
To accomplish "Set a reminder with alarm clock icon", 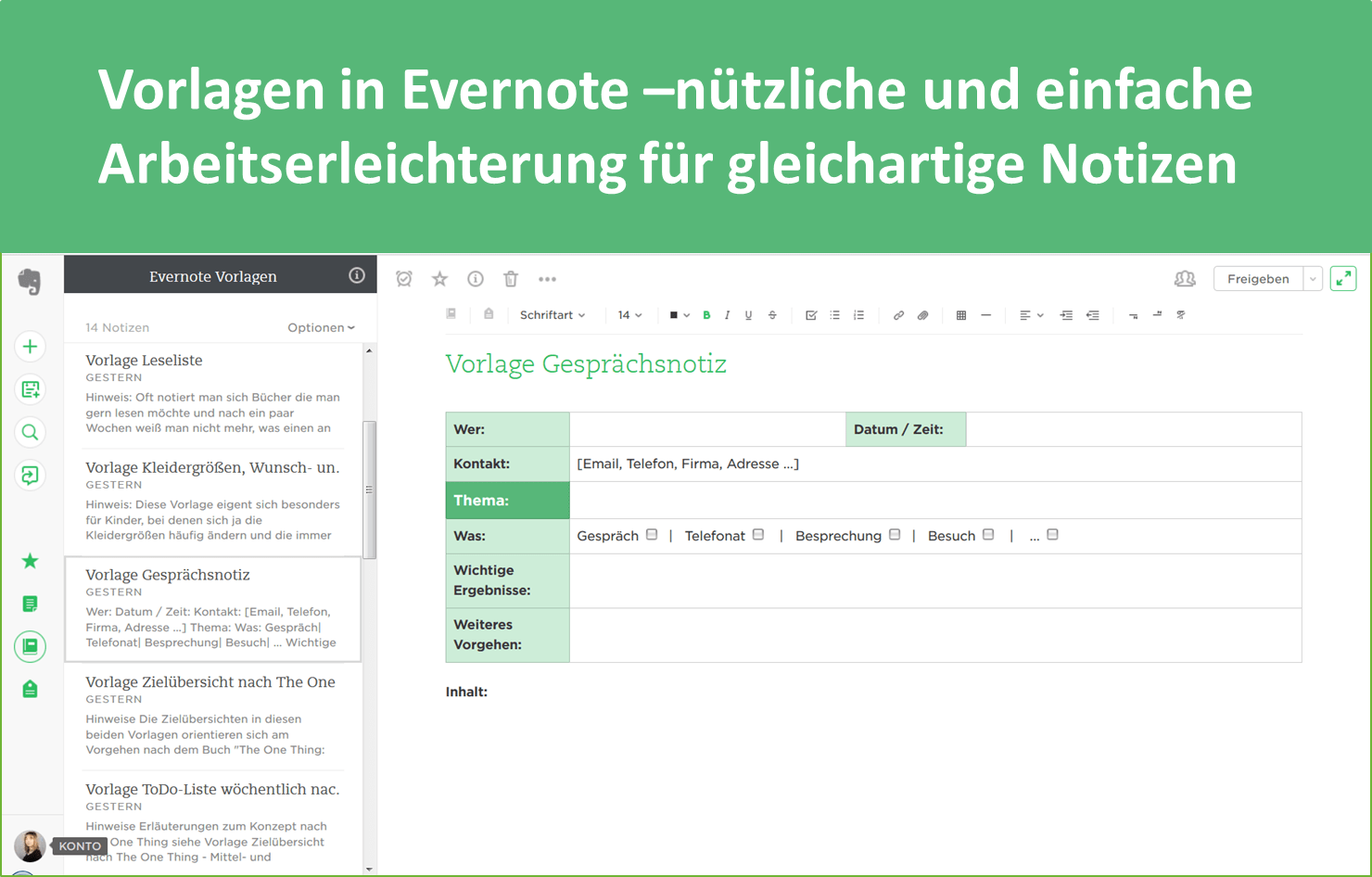I will 404,279.
